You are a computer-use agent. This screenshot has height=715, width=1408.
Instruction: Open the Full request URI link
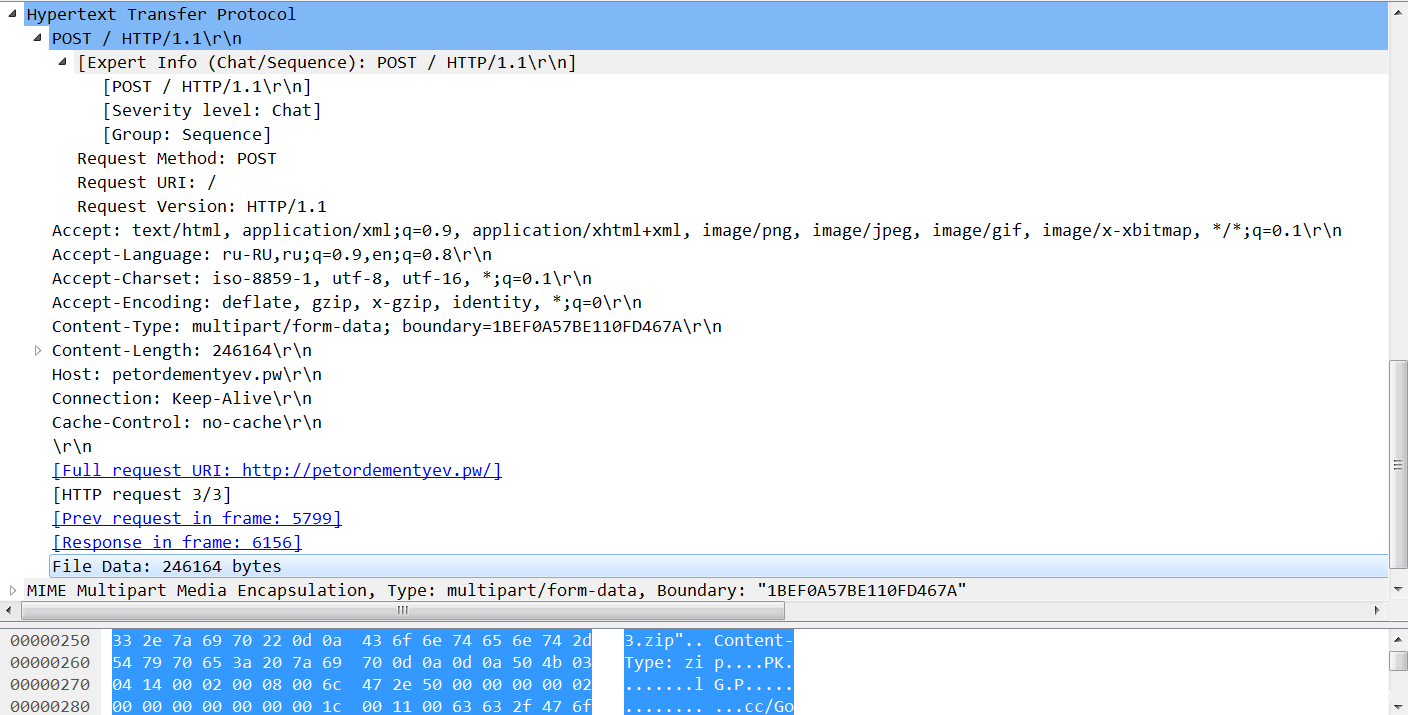(276, 470)
